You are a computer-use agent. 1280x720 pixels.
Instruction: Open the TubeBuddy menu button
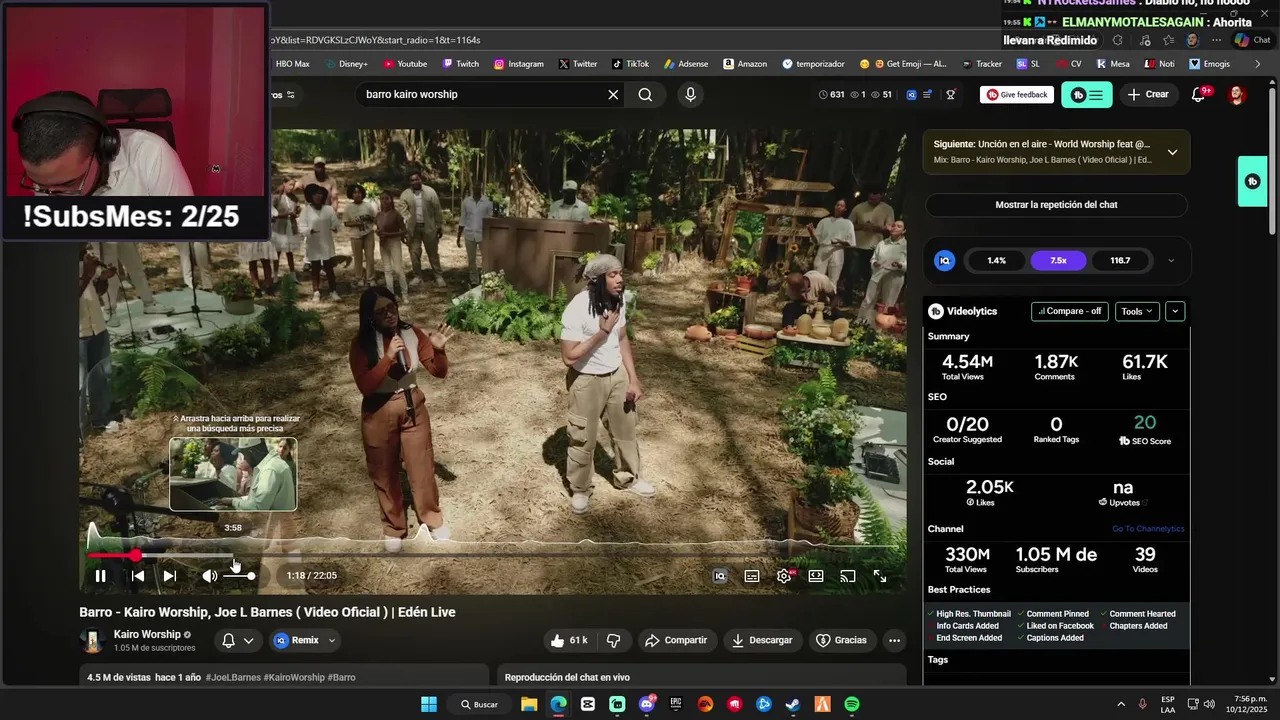[1086, 95]
